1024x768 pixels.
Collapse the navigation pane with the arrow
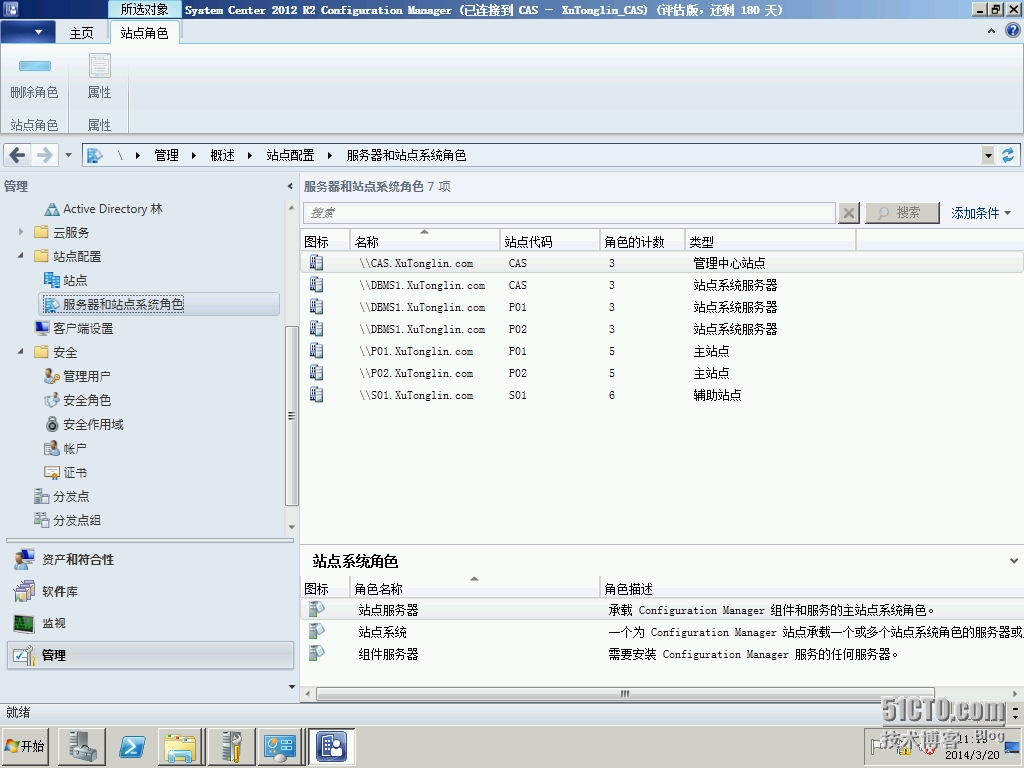point(290,186)
